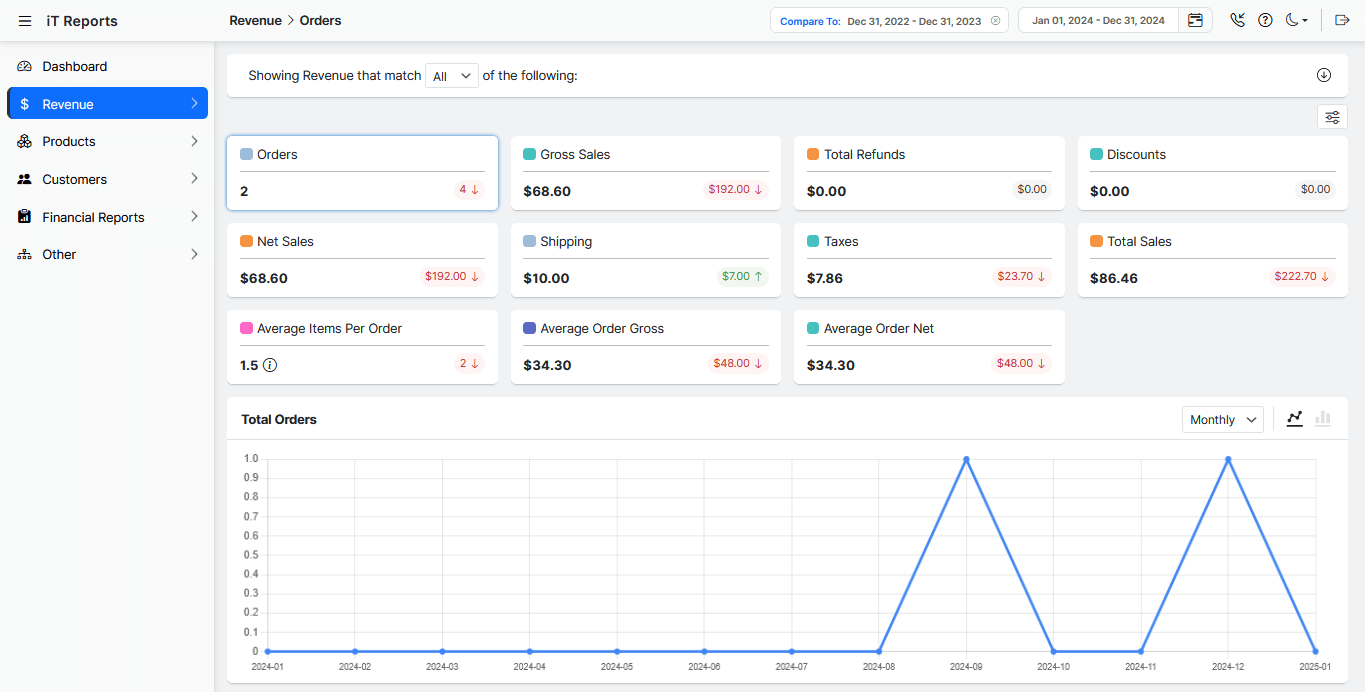This screenshot has height=692, width=1365.
Task: Clear the Compare To date range
Action: (x=995, y=21)
